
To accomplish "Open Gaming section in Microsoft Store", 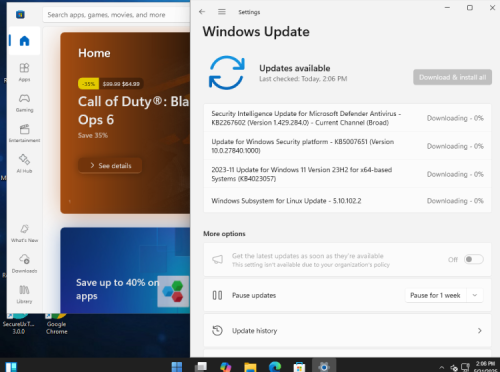I will [24, 103].
